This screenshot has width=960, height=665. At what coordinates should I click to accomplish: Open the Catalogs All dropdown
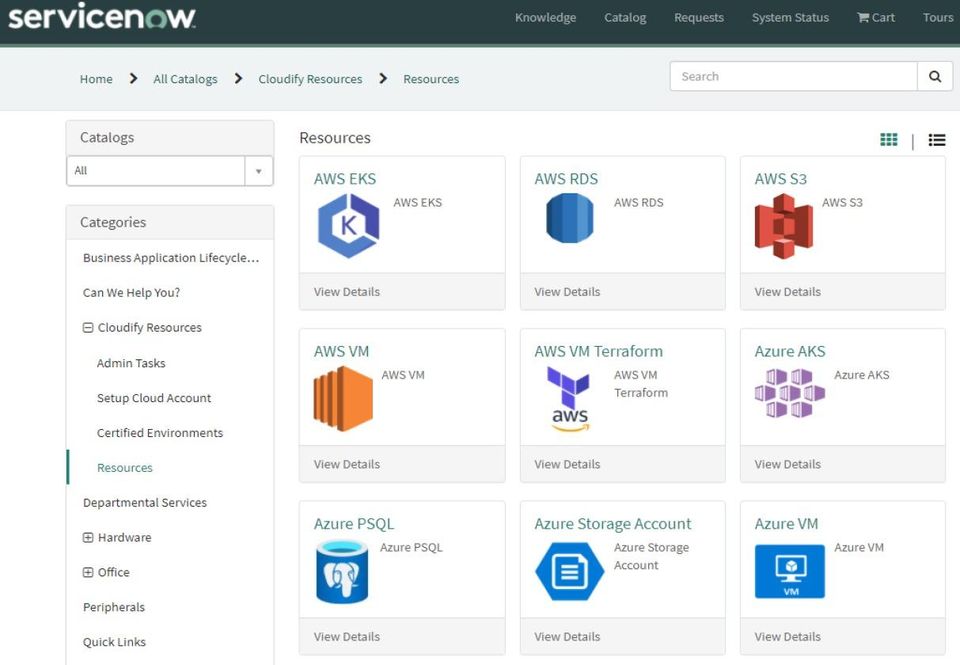click(170, 171)
